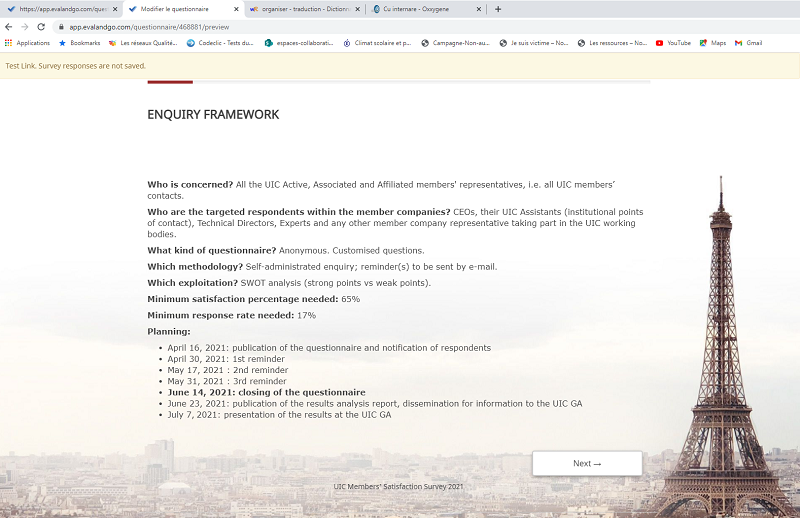This screenshot has width=800, height=518.
Task: Close the 'Modifier le questionnaire' tab
Action: pos(236,9)
